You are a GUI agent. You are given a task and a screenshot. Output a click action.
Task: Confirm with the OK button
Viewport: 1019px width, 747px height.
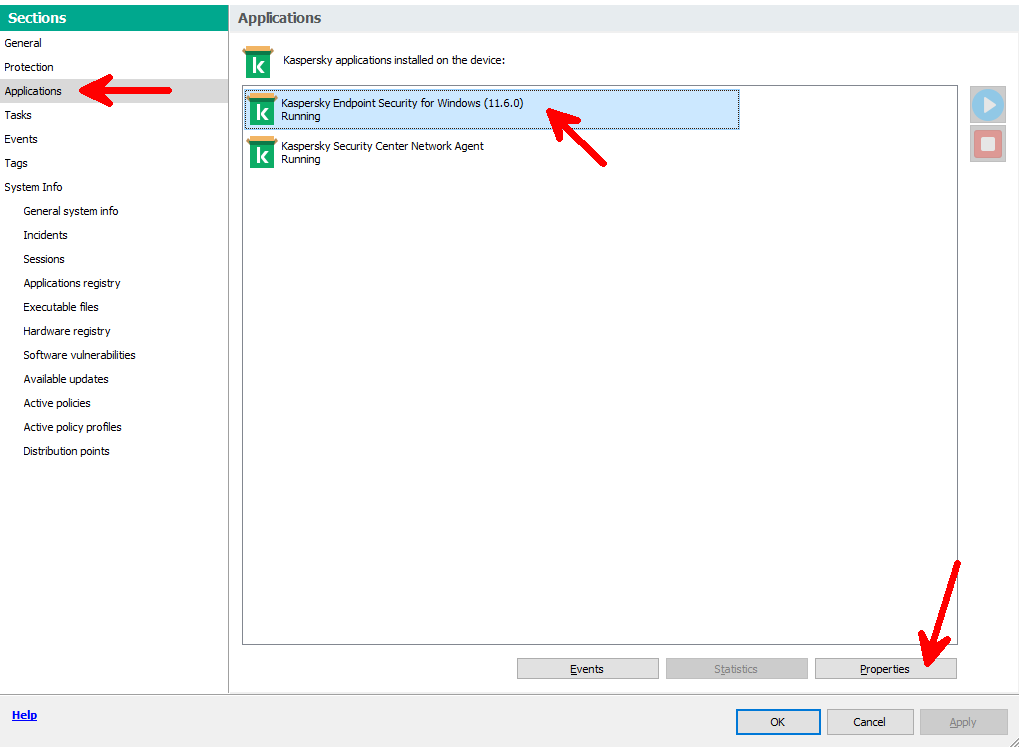point(778,722)
